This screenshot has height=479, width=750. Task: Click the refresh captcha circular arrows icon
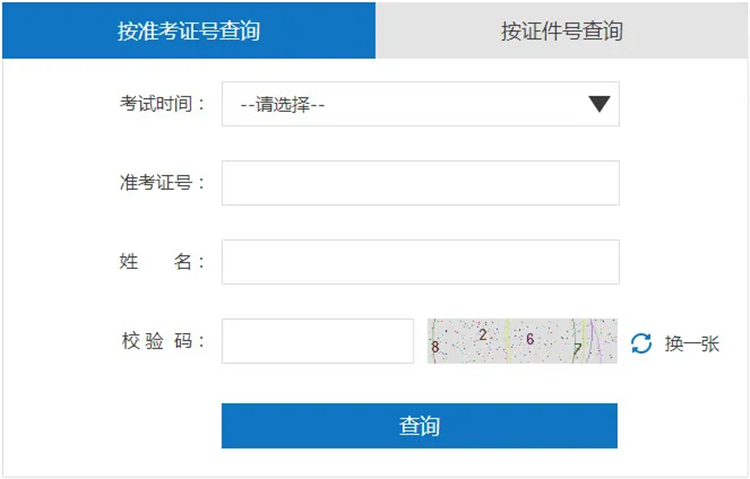pos(641,344)
